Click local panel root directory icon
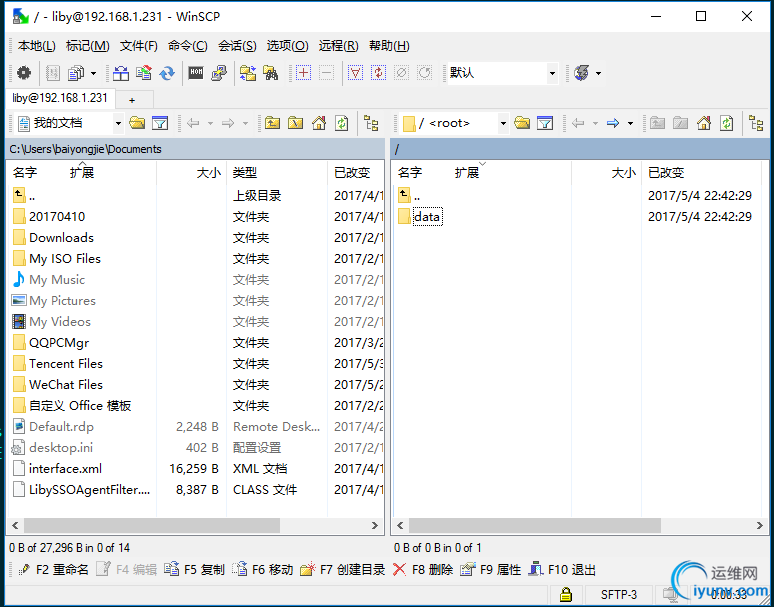 coord(295,123)
